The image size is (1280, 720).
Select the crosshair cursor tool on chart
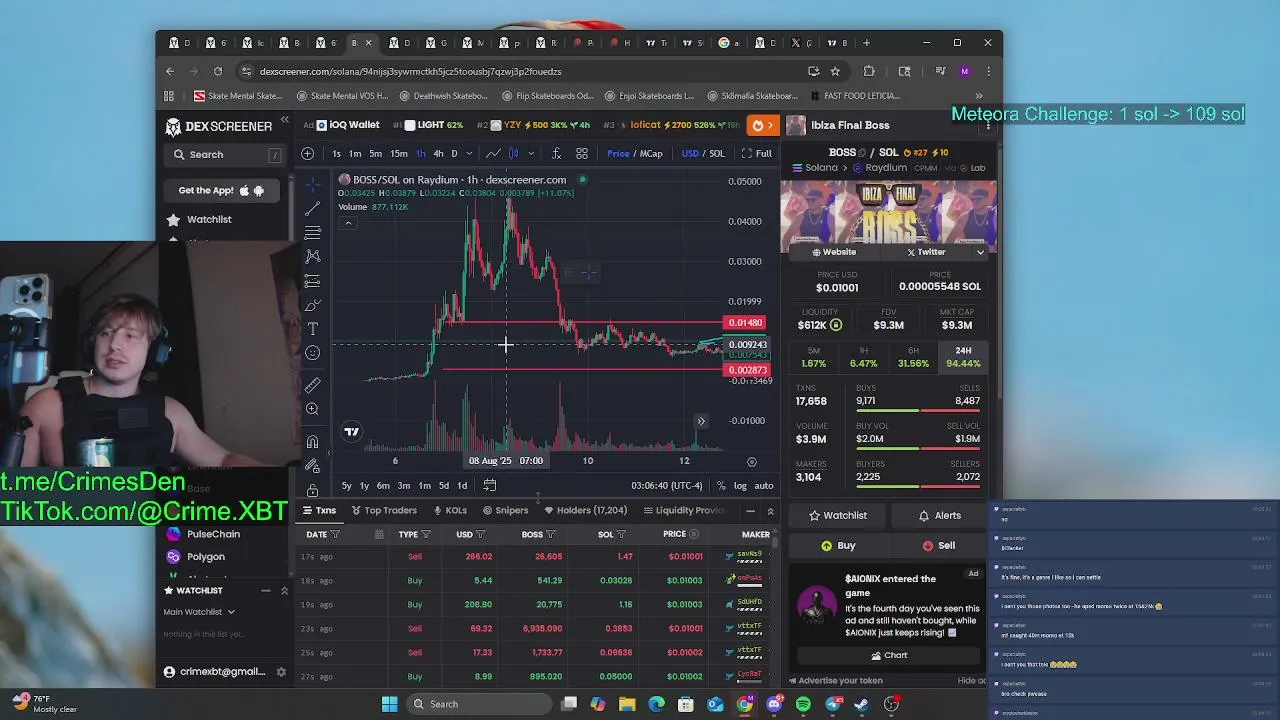pos(313,184)
